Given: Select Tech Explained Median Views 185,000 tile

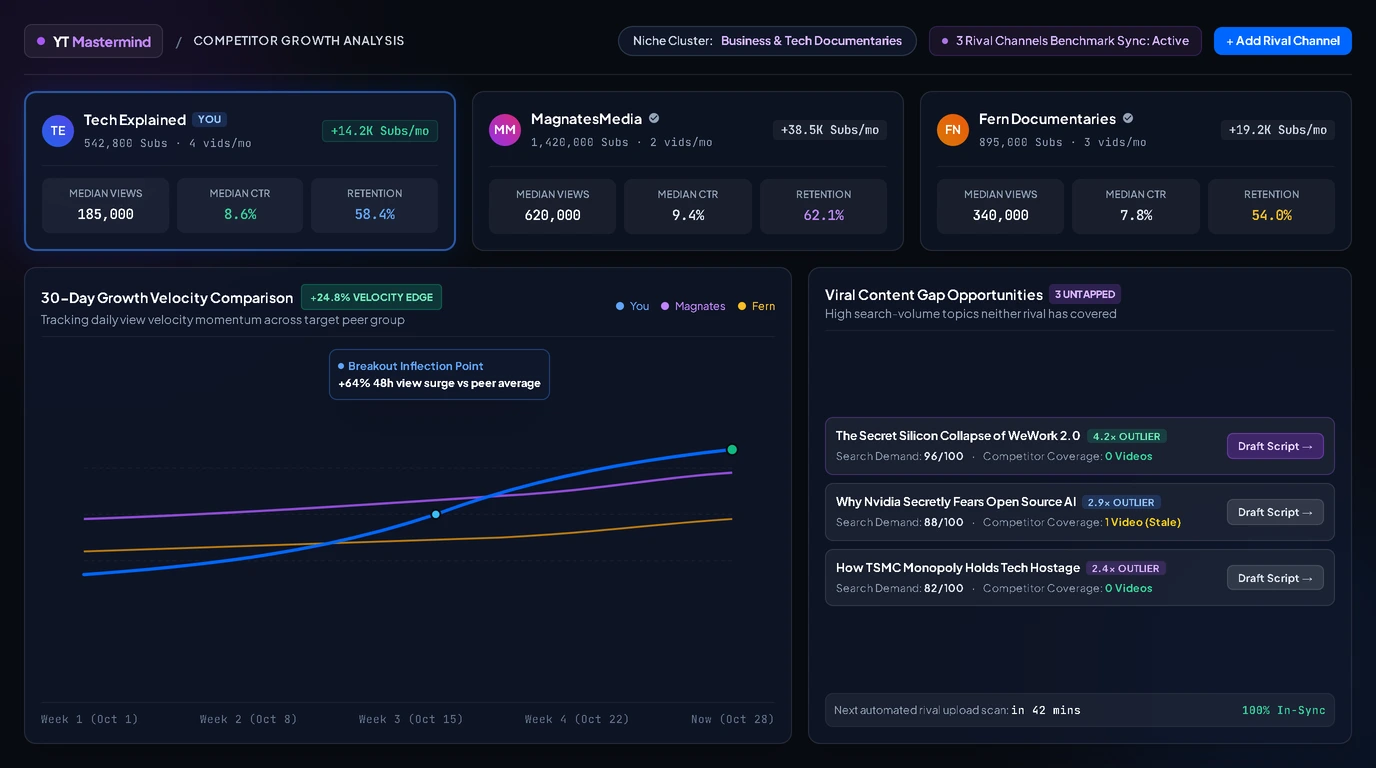Looking at the screenshot, I should 105,205.
